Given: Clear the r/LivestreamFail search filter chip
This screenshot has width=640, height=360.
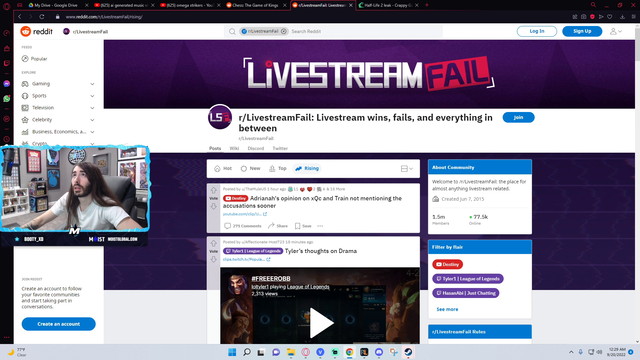Looking at the screenshot, I should point(284,31).
